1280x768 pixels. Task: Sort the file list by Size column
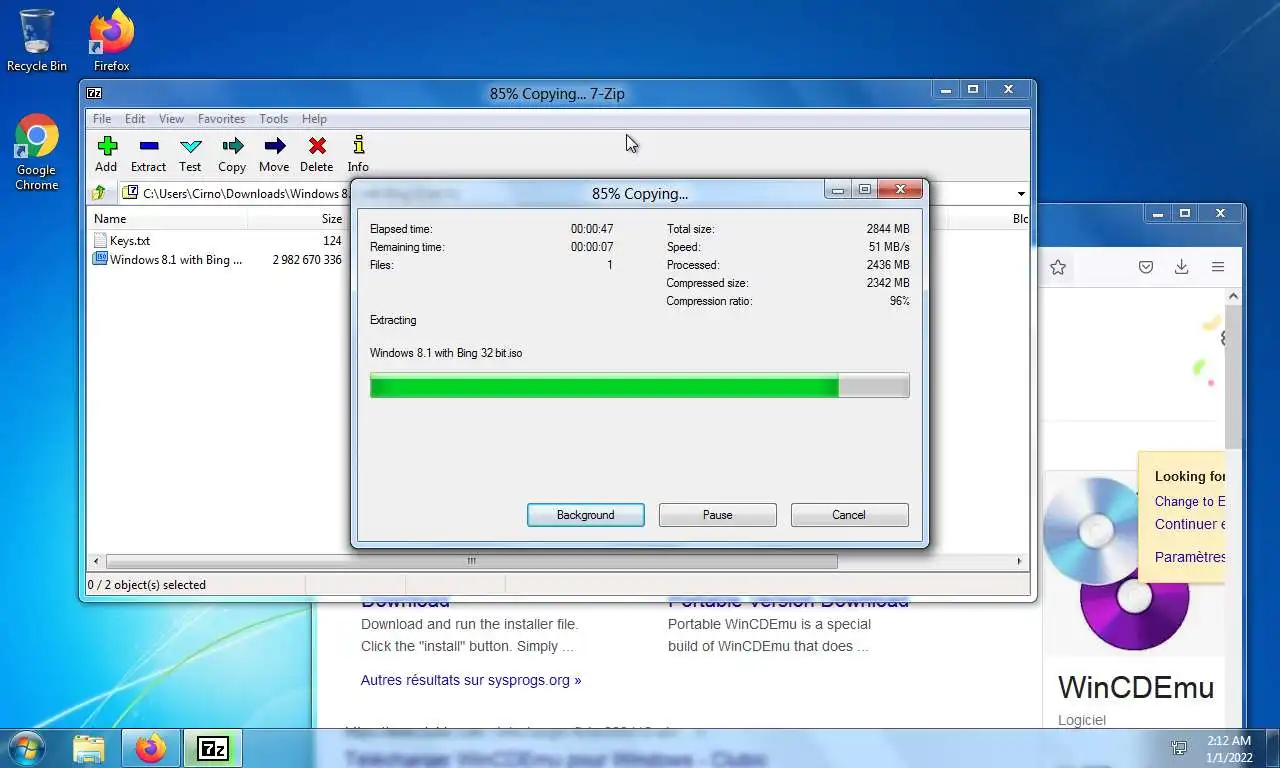298,218
